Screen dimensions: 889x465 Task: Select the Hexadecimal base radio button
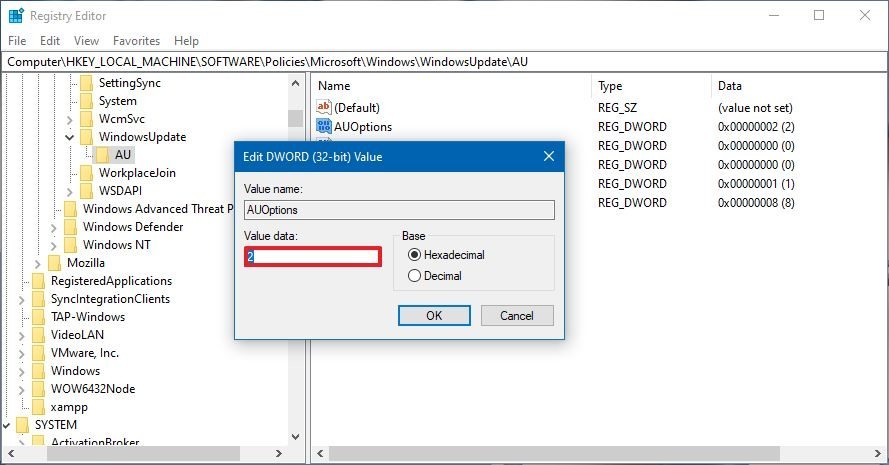(x=414, y=255)
